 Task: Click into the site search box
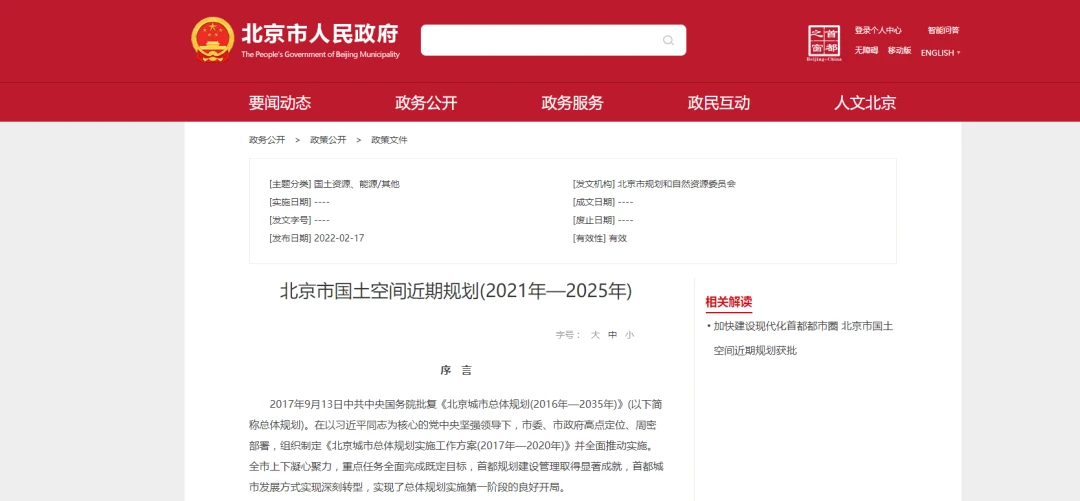pyautogui.click(x=540, y=41)
